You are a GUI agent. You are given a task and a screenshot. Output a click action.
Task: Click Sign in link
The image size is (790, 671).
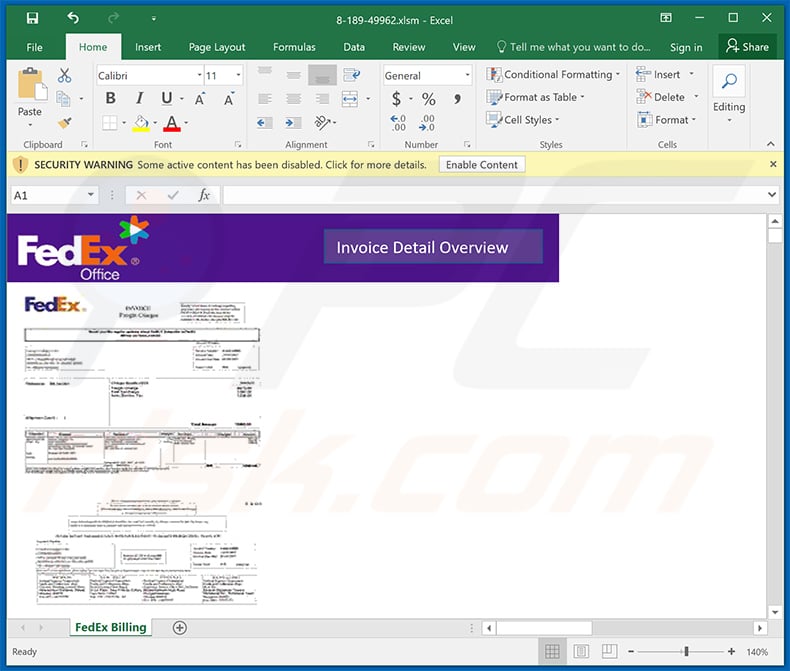click(686, 47)
